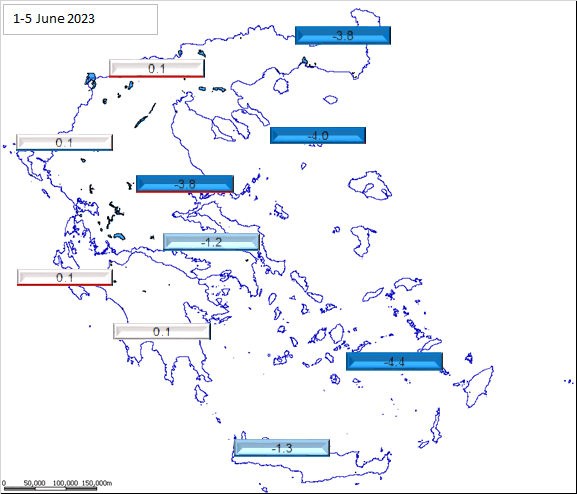
Task: Click the northernmost 0.1 label with red underline
Action: [x=157, y=68]
